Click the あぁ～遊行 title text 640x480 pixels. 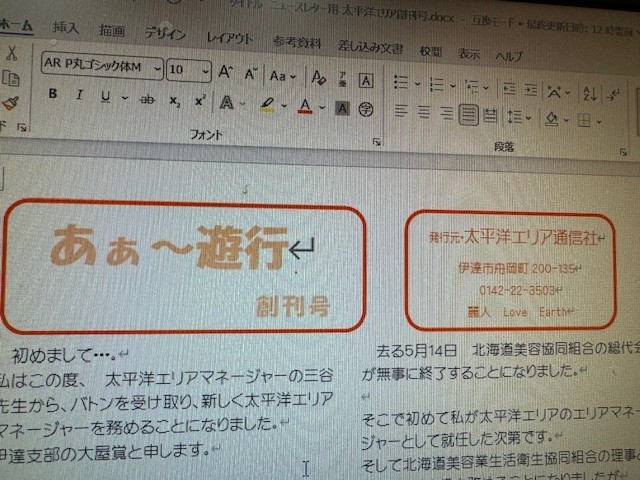point(169,246)
